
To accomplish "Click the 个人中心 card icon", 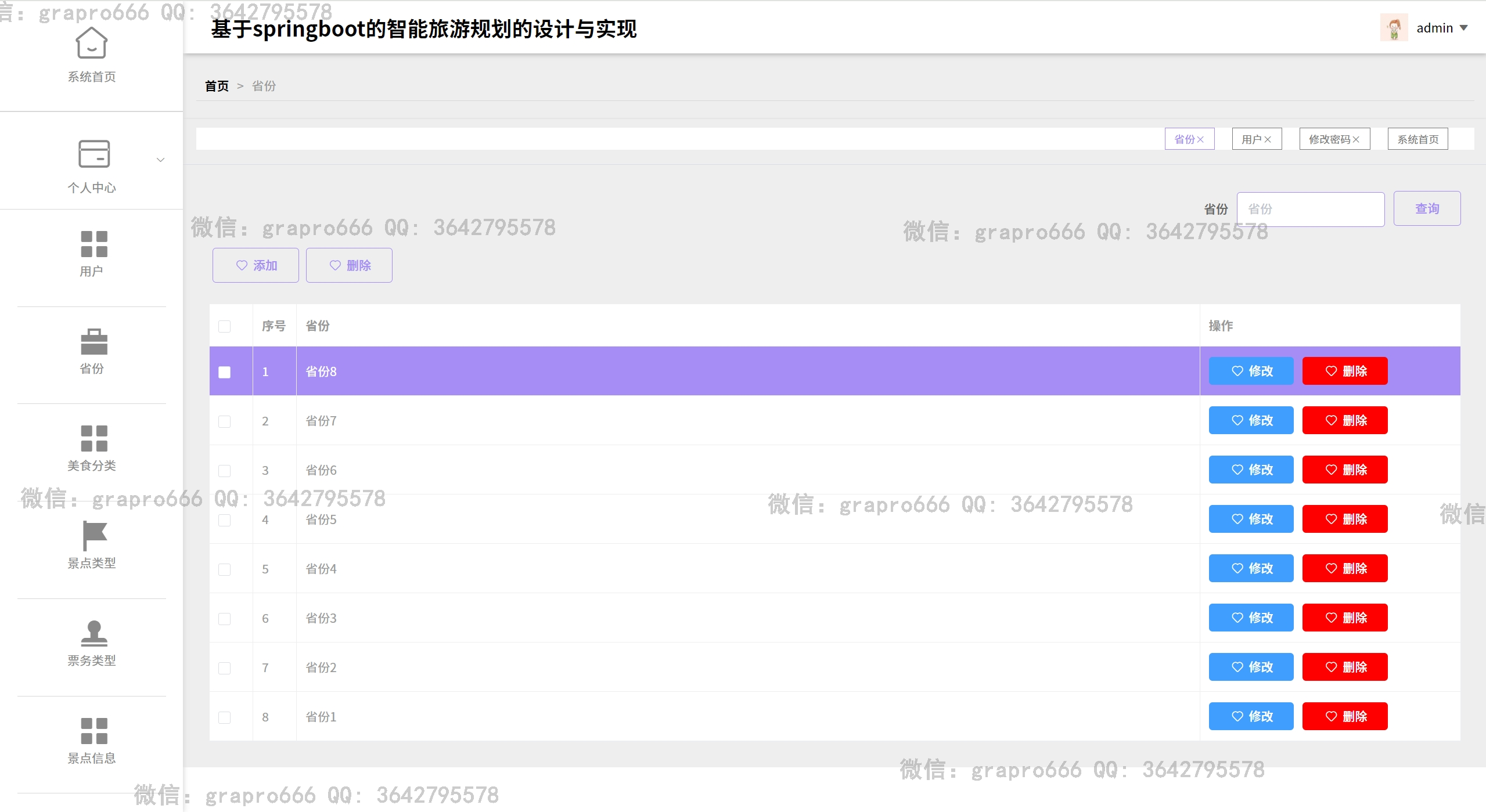I will pyautogui.click(x=93, y=154).
